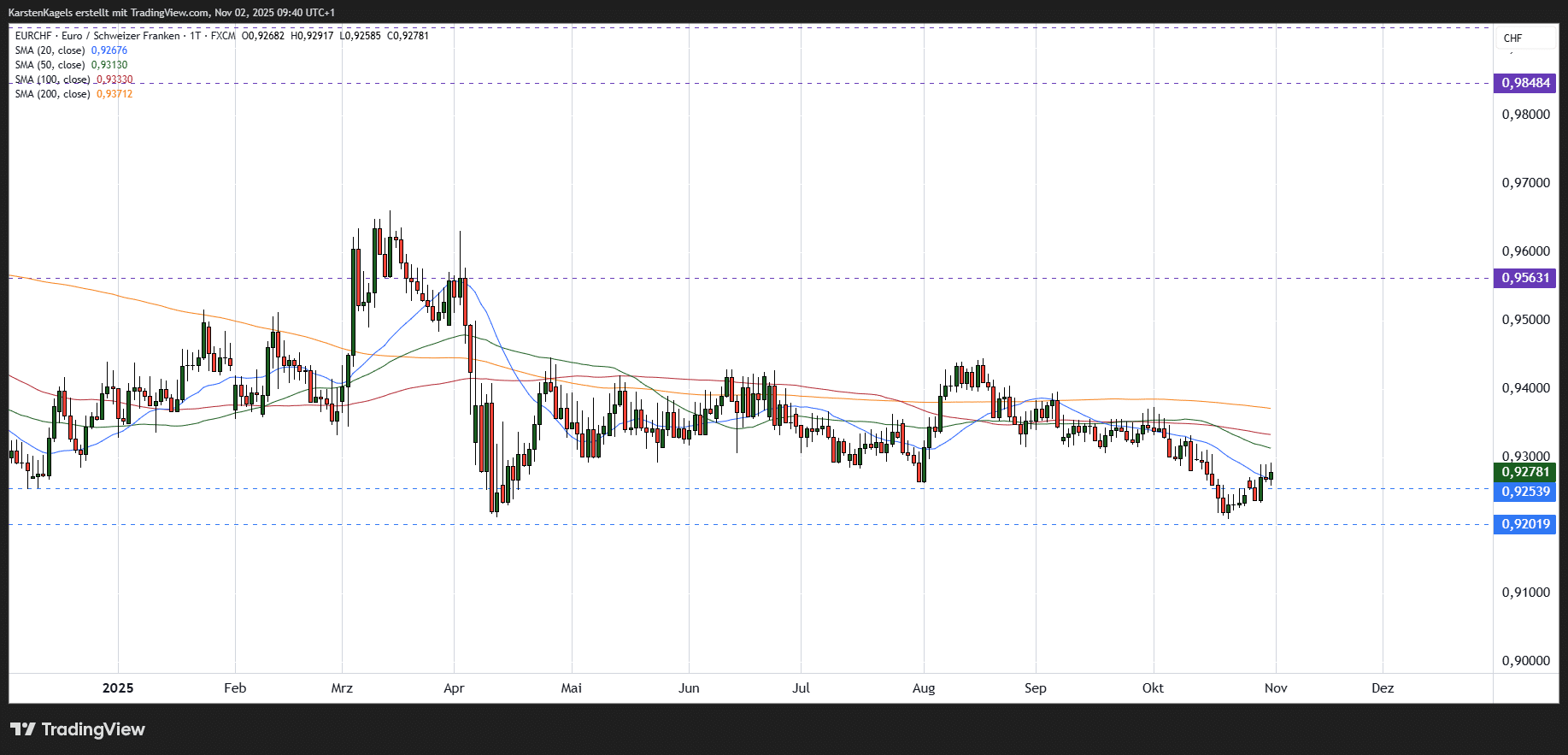Screen dimensions: 1568x755
Task: Open the CHF currency selector
Action: tap(1513, 38)
